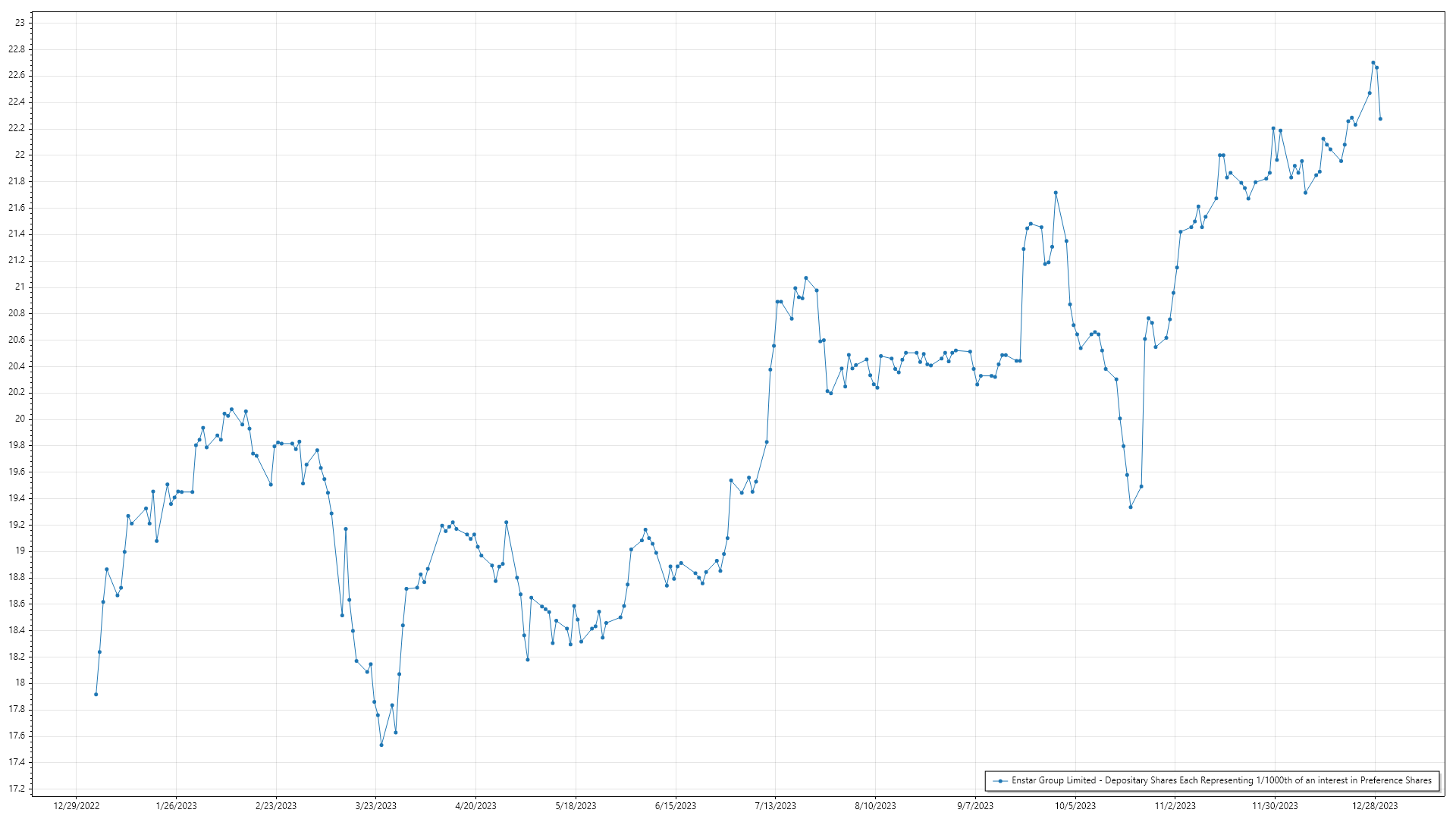Click the 3/23/2023 x-axis date label
The height and width of the screenshot is (819, 1456).
376,806
